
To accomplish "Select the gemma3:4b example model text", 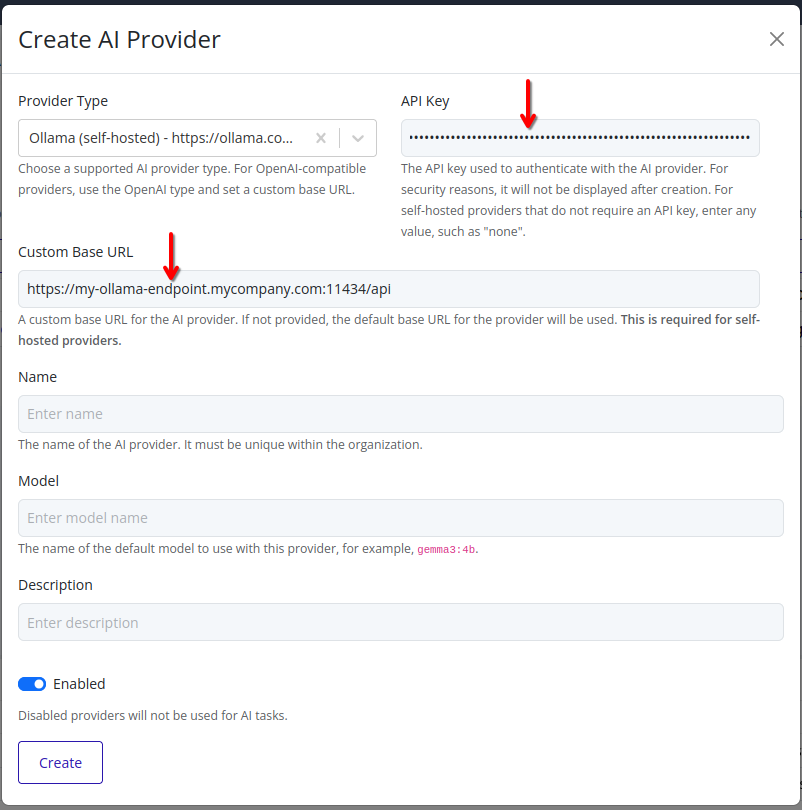I will pos(447,550).
